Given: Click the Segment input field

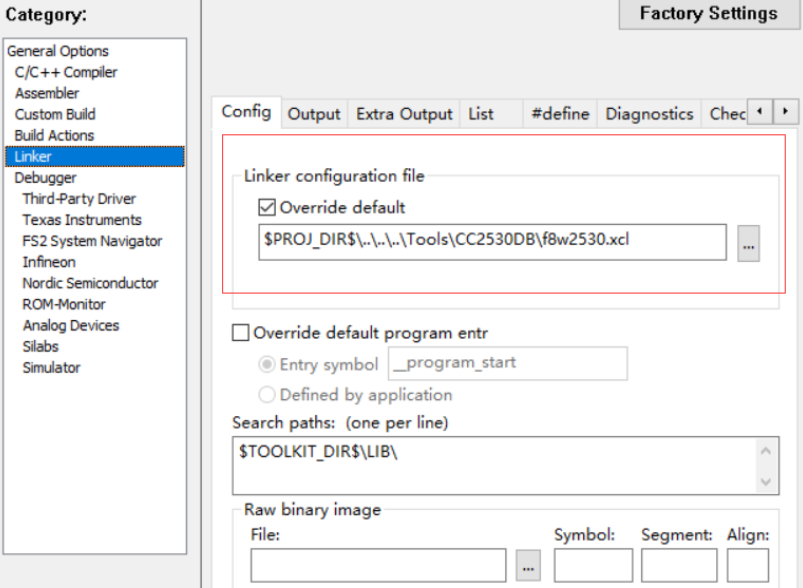Looking at the screenshot, I should pos(679,565).
